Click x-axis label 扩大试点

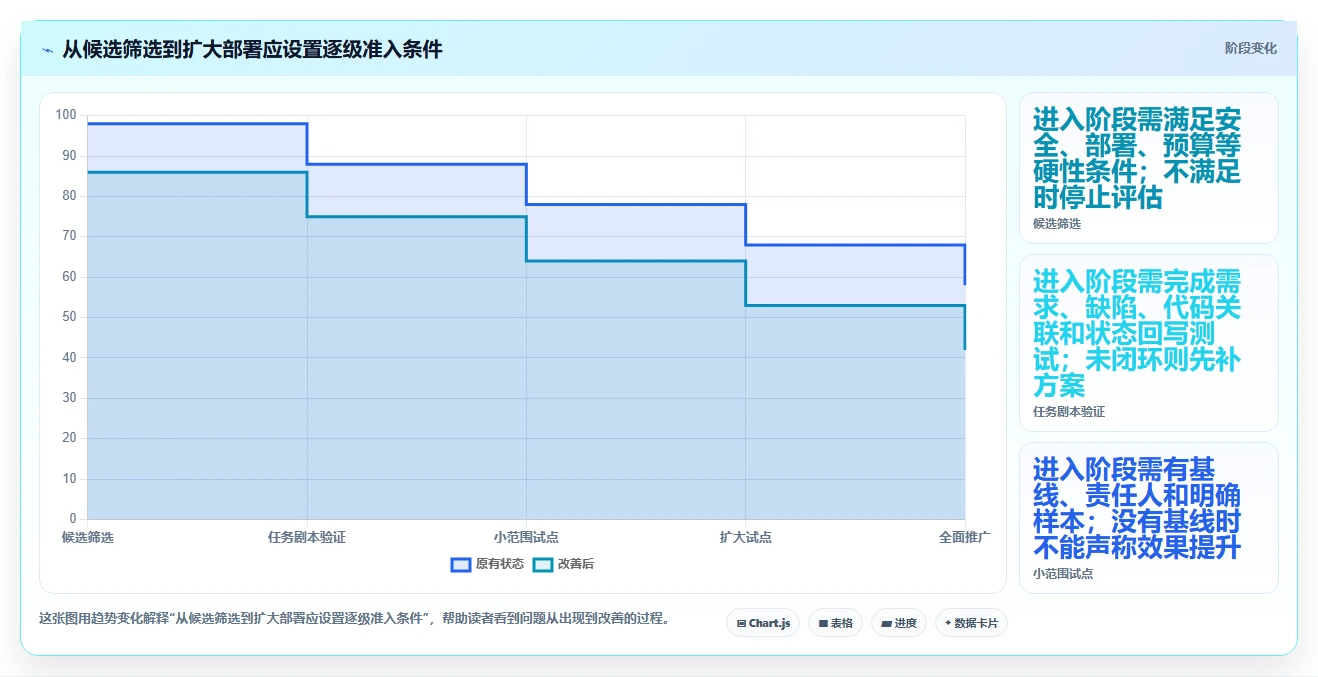pos(745,537)
